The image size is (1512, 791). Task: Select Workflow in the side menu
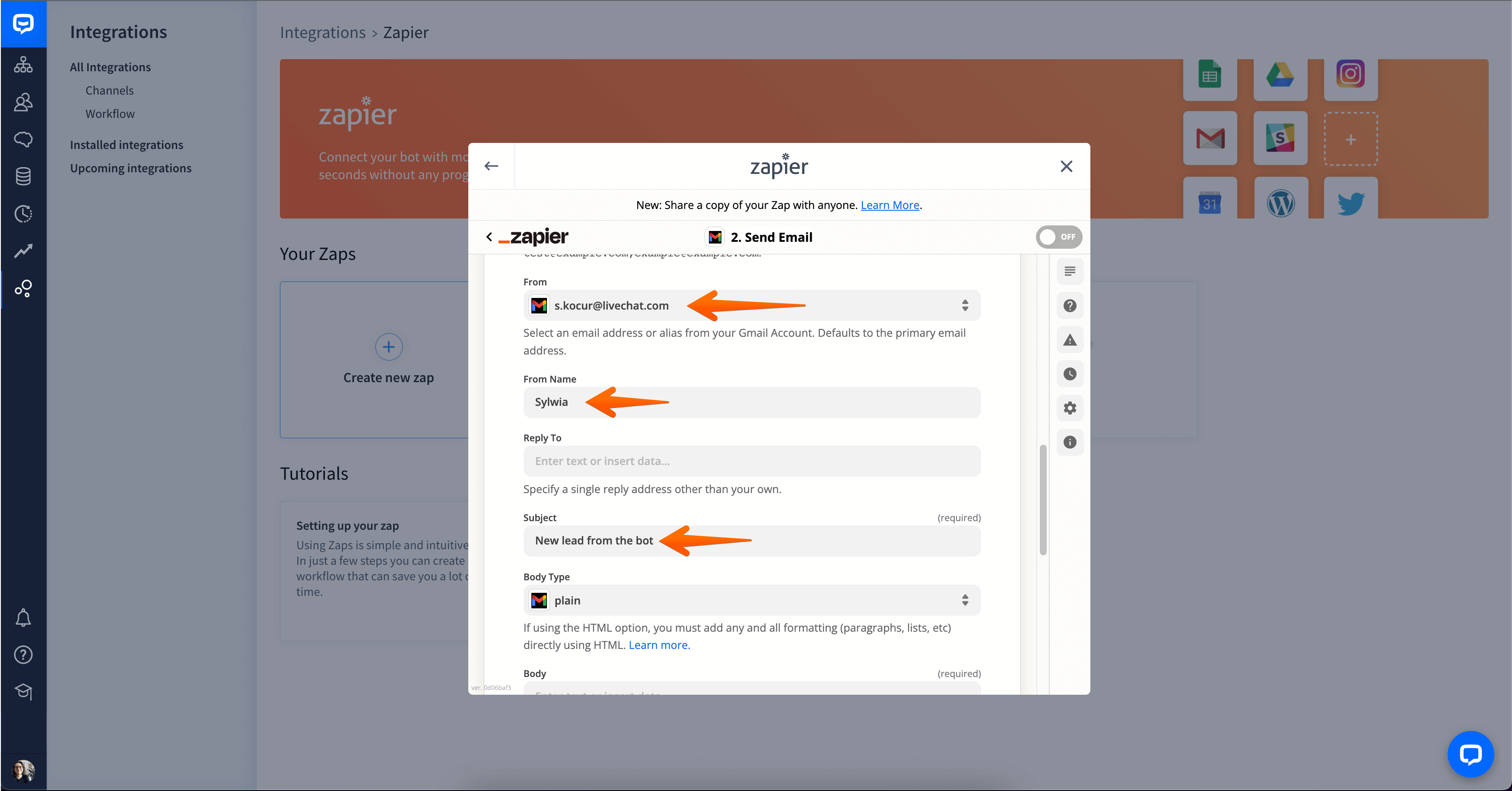110,114
